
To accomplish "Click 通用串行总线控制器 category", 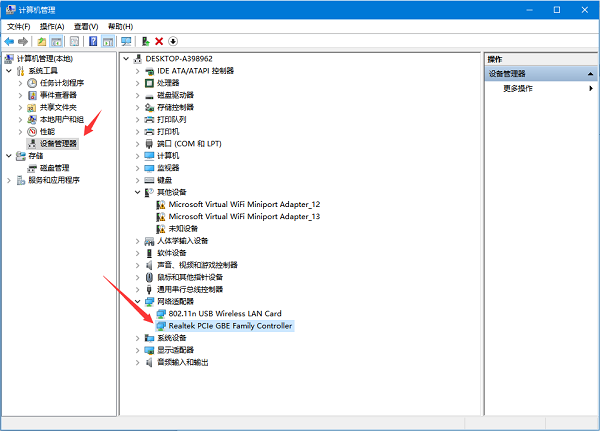I will (x=190, y=289).
